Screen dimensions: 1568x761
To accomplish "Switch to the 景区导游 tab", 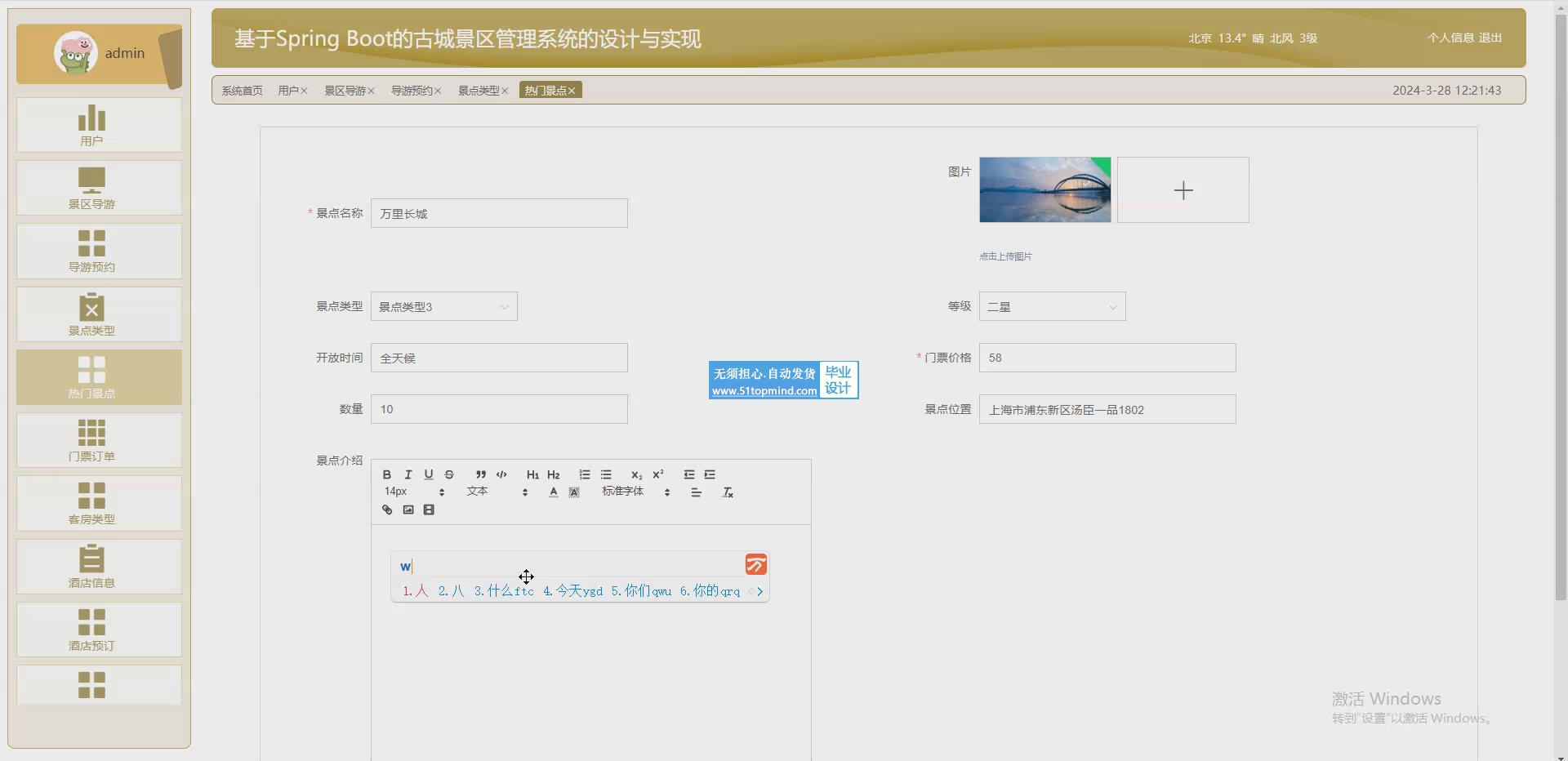I will coord(345,91).
